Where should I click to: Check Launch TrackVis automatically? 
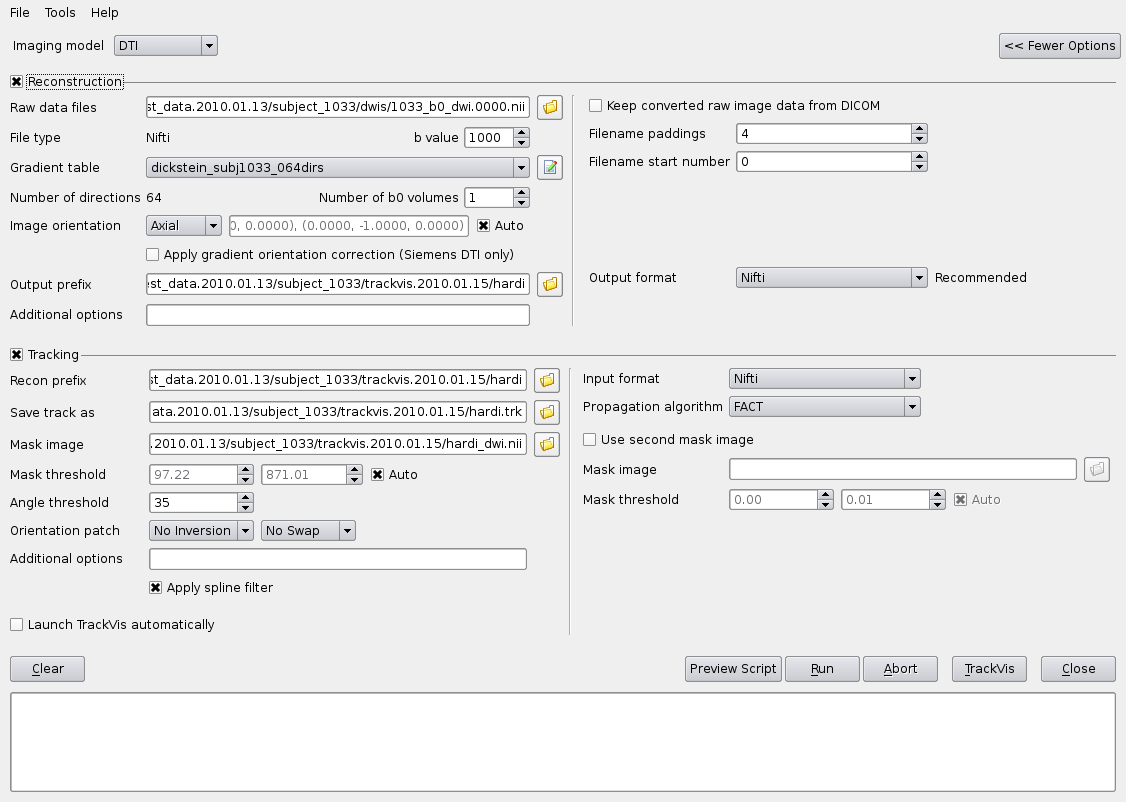coord(17,625)
